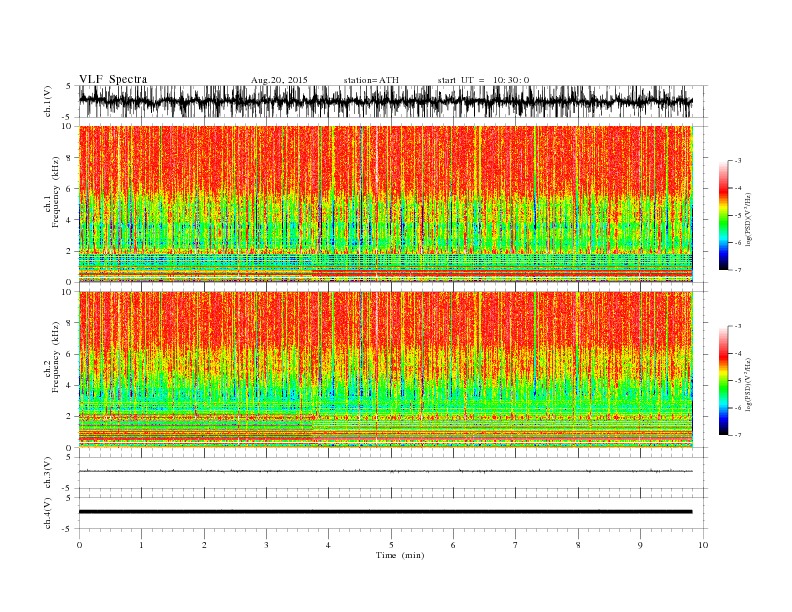Click the ch.1 rainbow color bar
The width and height of the screenshot is (792, 612).
pos(723,216)
